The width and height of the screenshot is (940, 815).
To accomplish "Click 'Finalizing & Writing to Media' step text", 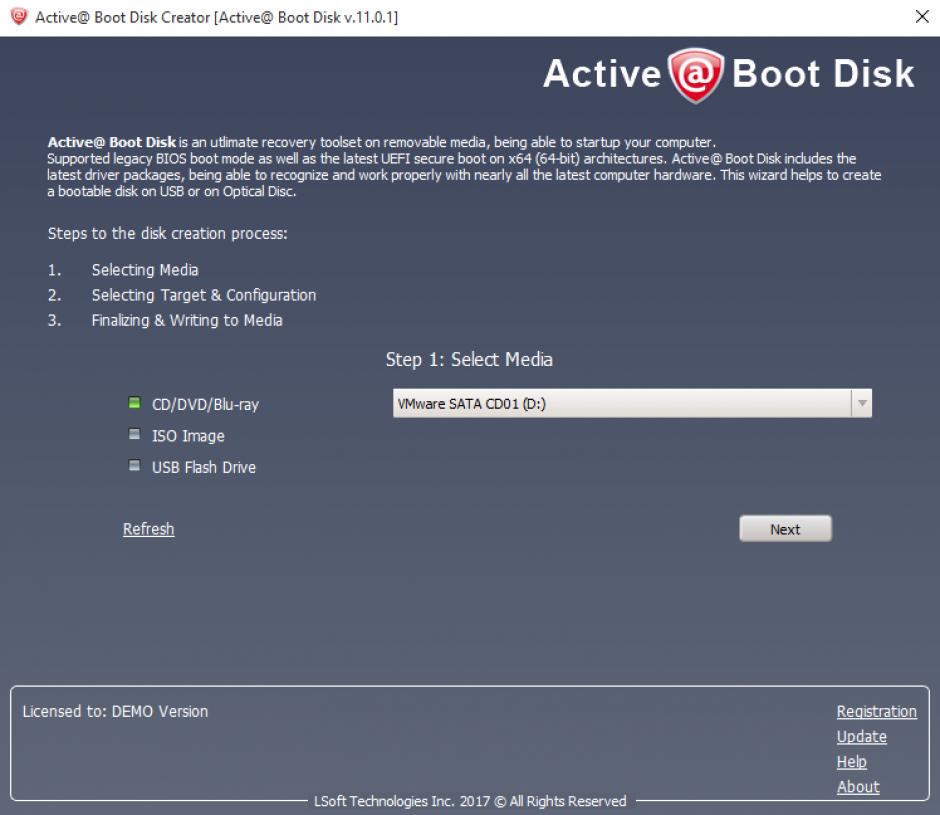I will point(187,320).
